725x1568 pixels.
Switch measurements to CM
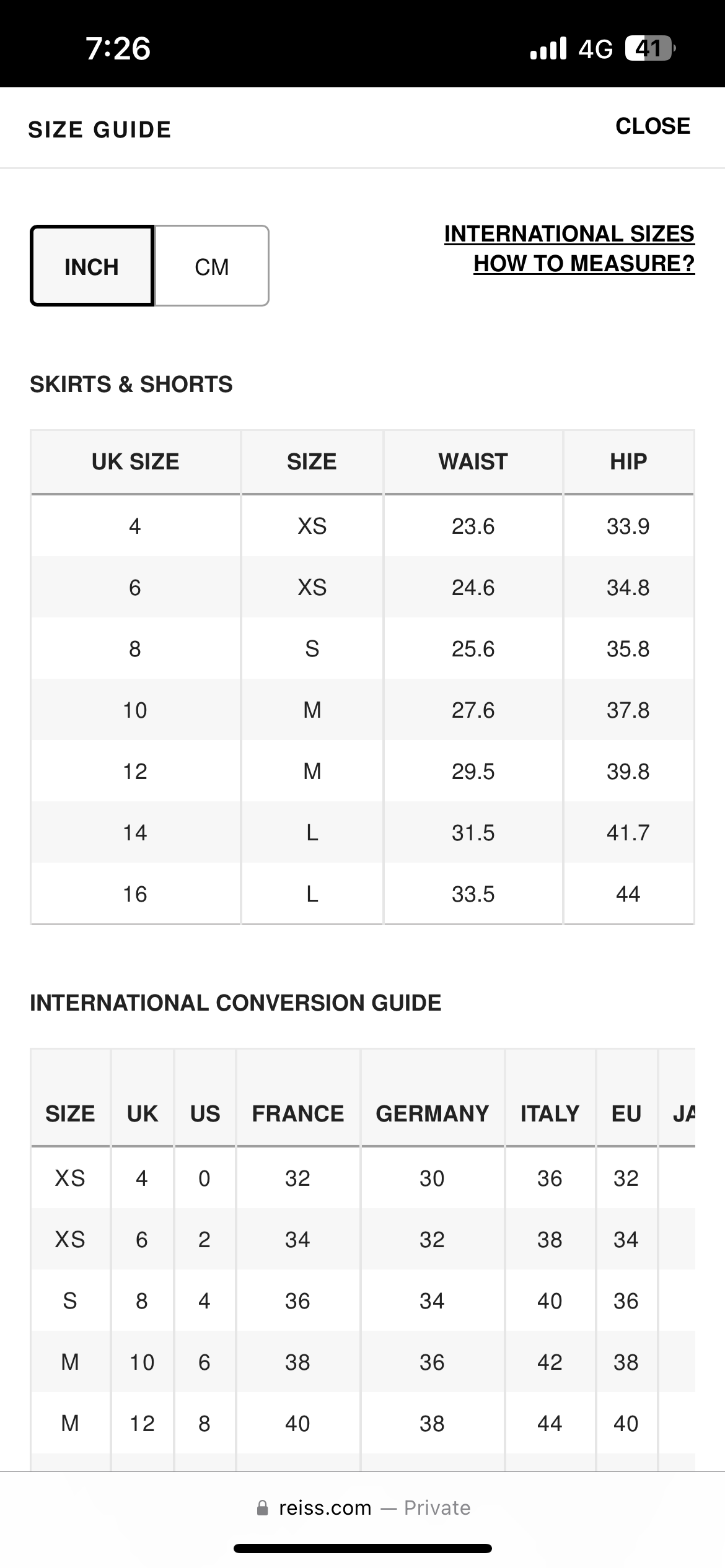click(x=211, y=266)
